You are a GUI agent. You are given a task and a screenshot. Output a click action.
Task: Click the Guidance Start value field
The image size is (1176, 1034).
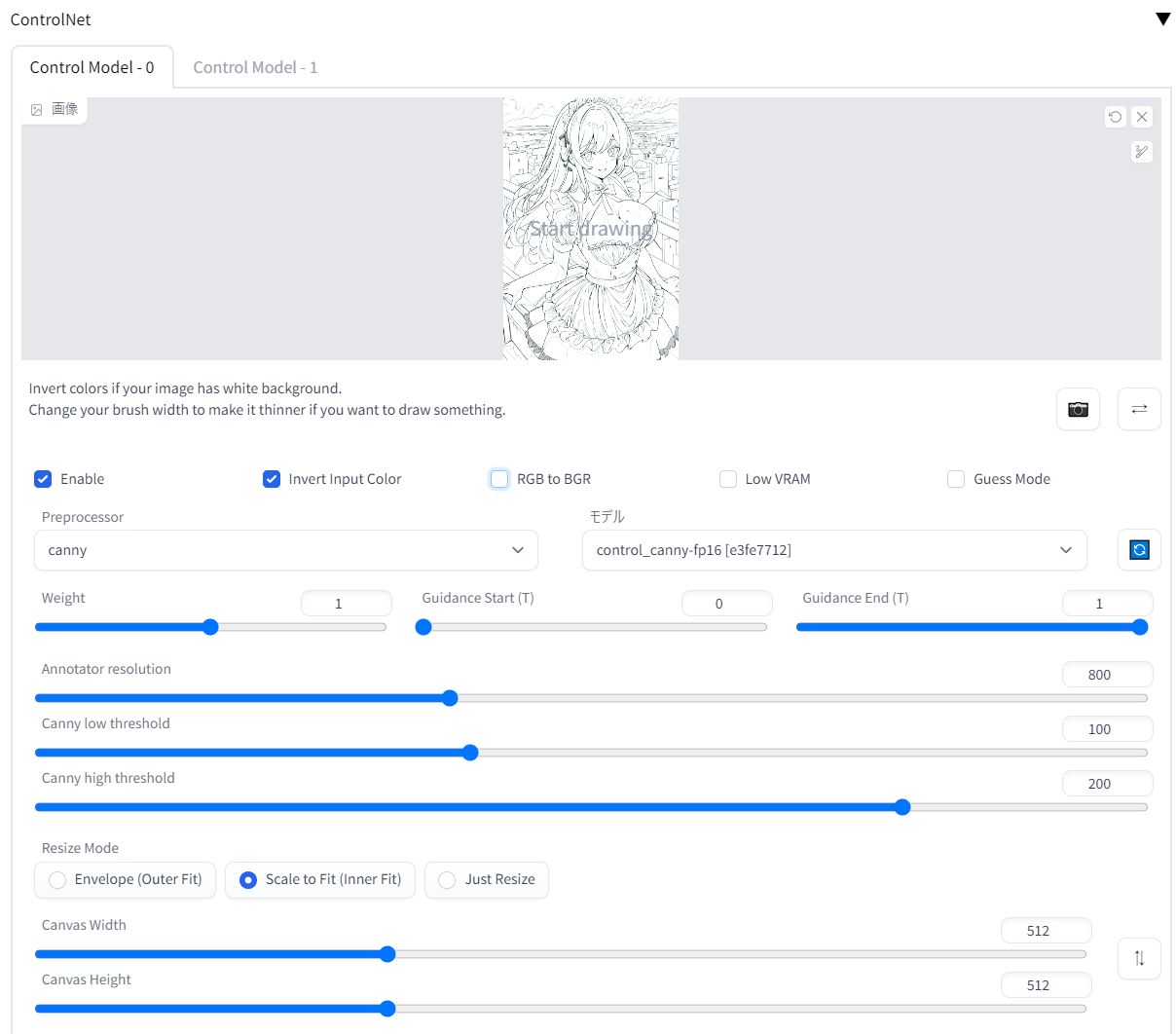(x=727, y=604)
